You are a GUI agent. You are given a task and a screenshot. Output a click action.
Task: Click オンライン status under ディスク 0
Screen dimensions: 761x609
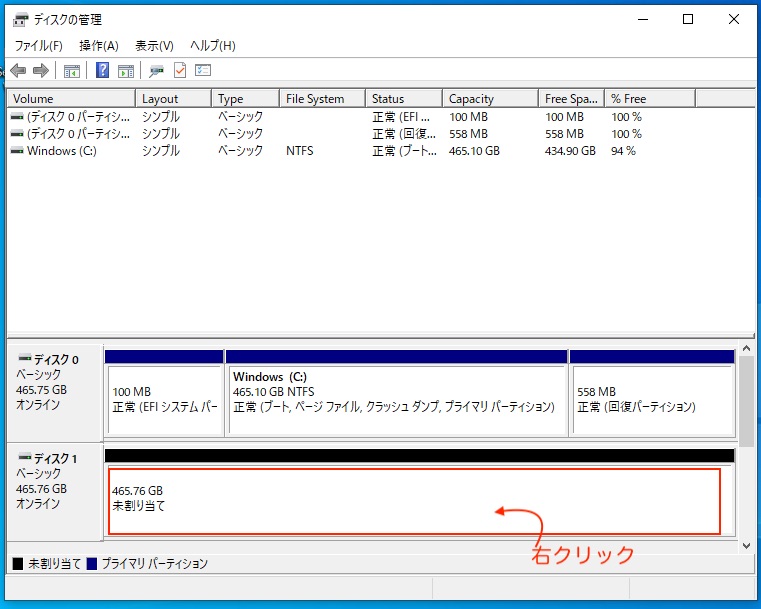point(38,405)
